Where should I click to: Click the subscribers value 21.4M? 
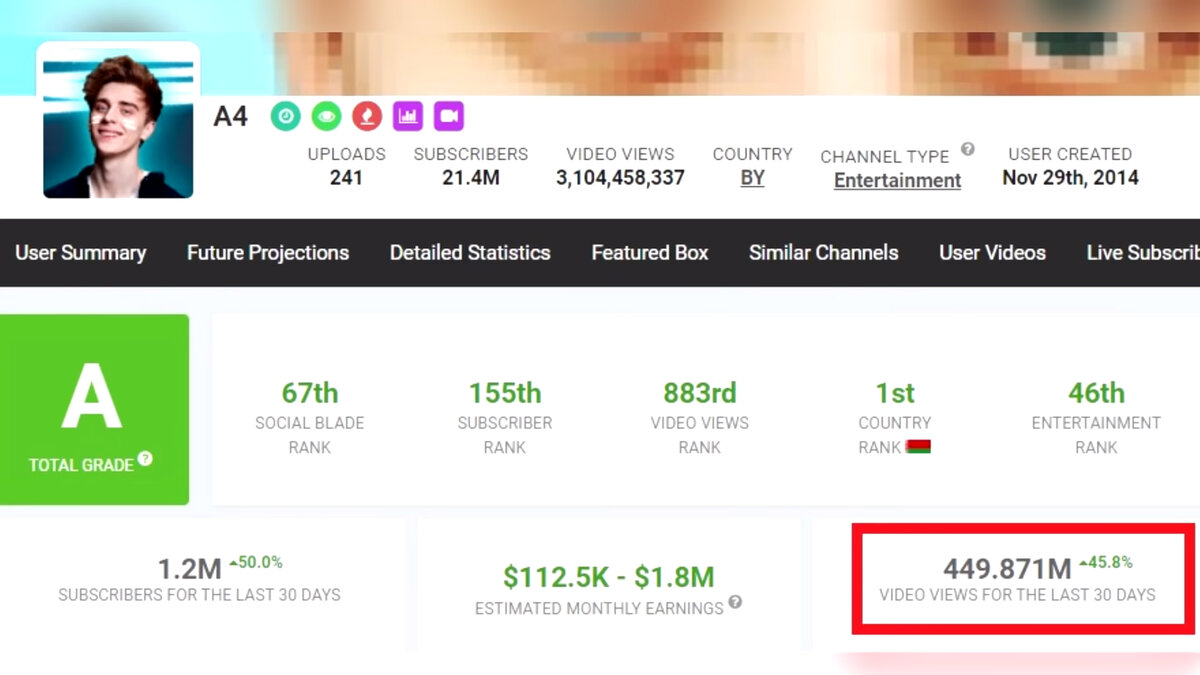[x=471, y=179]
